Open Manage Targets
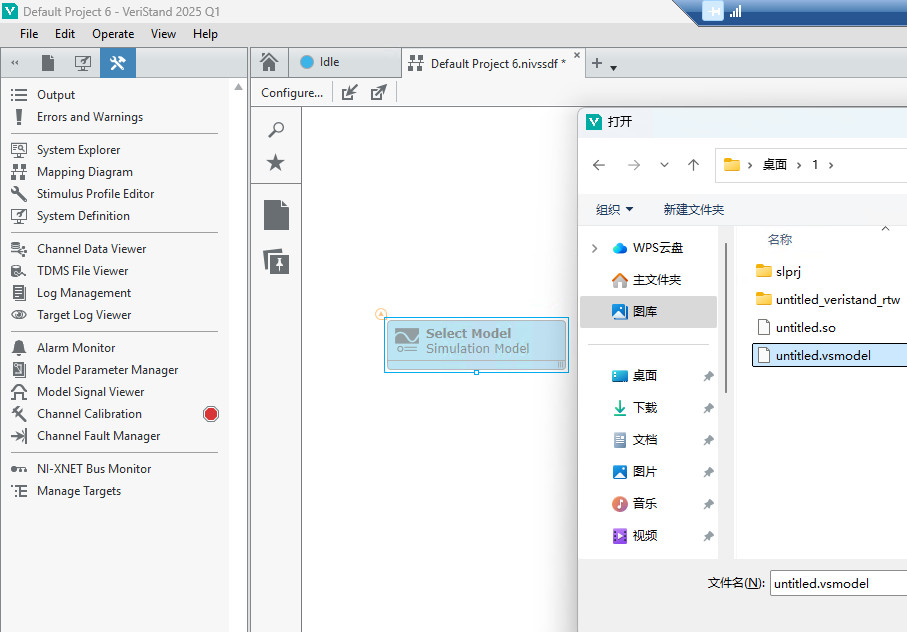The width and height of the screenshot is (907, 632). pyautogui.click(x=79, y=490)
